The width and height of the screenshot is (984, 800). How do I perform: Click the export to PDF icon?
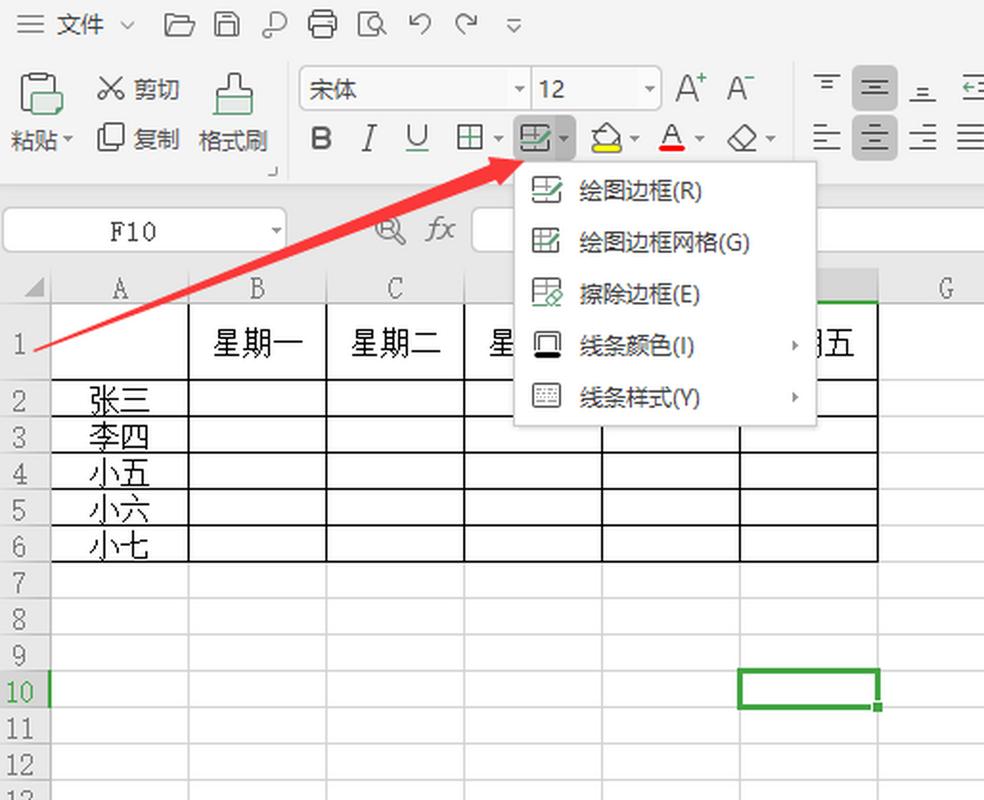tap(274, 25)
